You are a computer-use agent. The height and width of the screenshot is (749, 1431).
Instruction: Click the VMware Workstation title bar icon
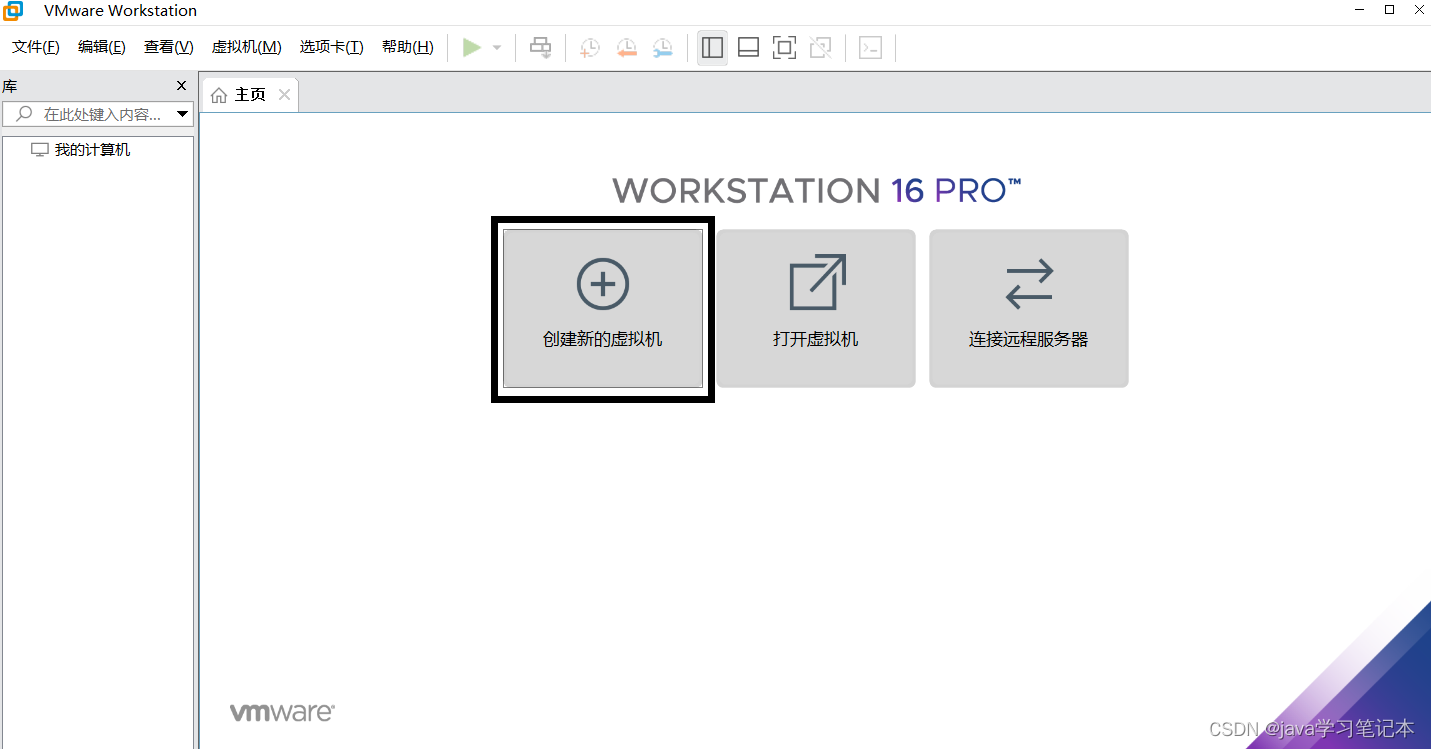pyautogui.click(x=12, y=11)
